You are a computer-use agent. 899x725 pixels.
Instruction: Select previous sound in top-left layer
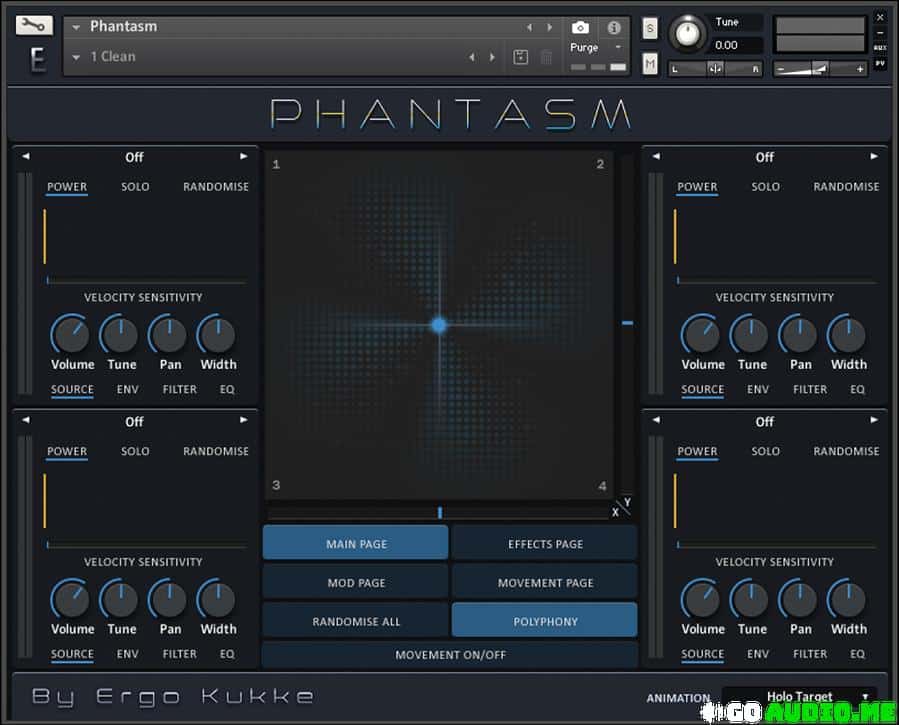point(26,157)
